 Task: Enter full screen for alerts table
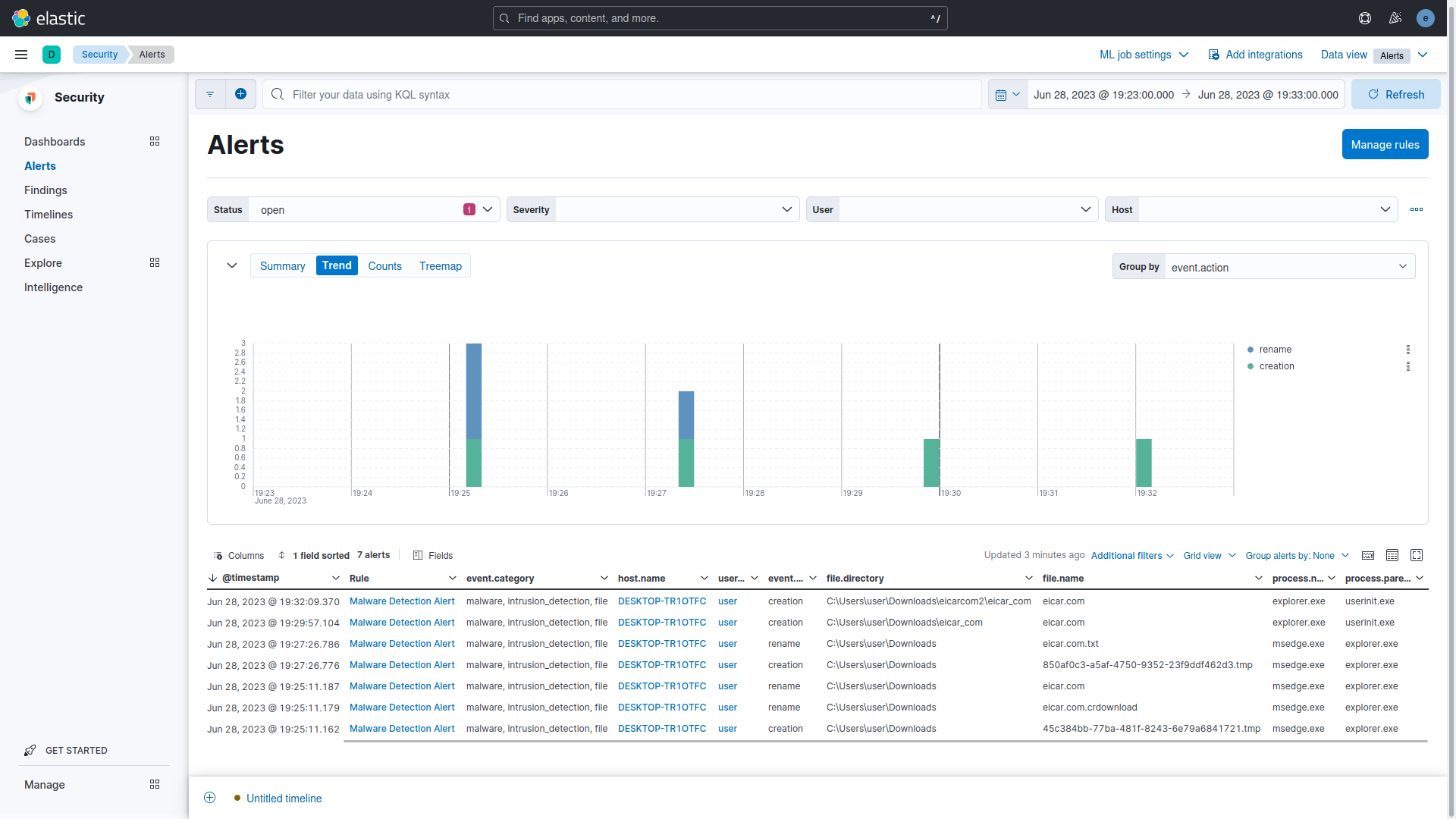pos(1416,555)
